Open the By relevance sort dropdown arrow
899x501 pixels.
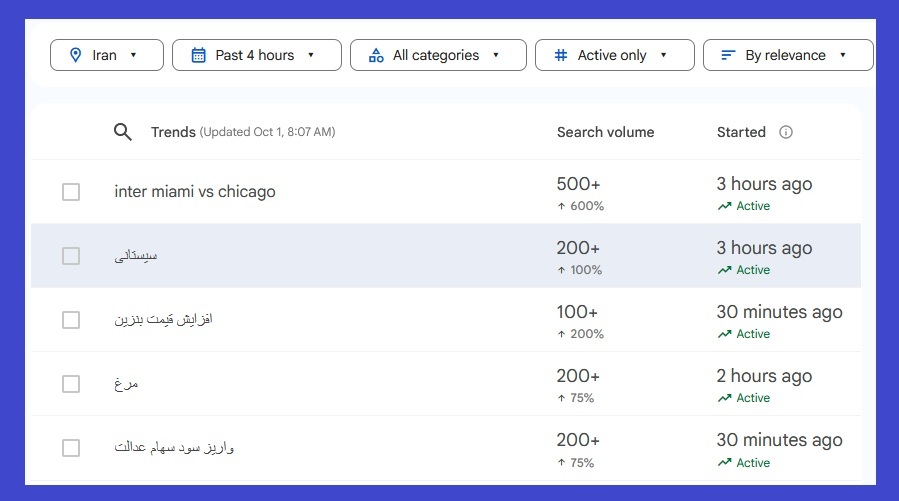[x=843, y=55]
